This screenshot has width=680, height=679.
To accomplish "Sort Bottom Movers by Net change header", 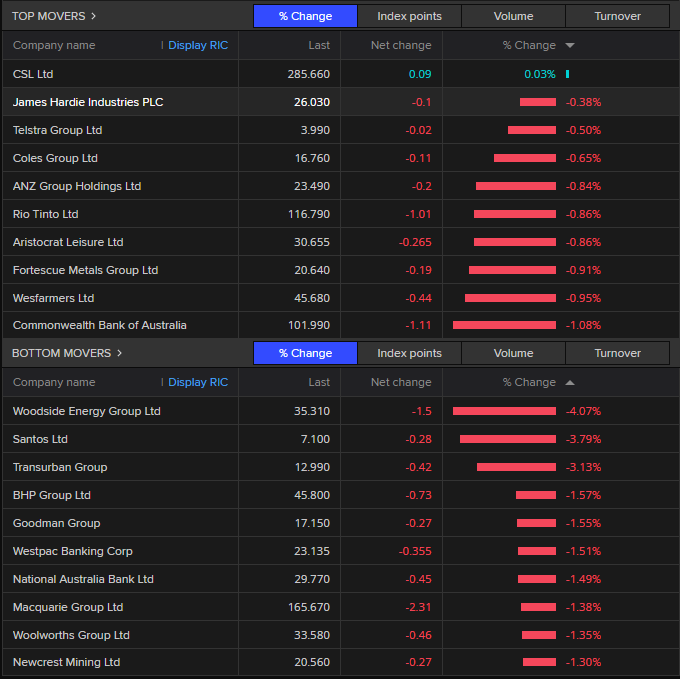I will pos(401,382).
